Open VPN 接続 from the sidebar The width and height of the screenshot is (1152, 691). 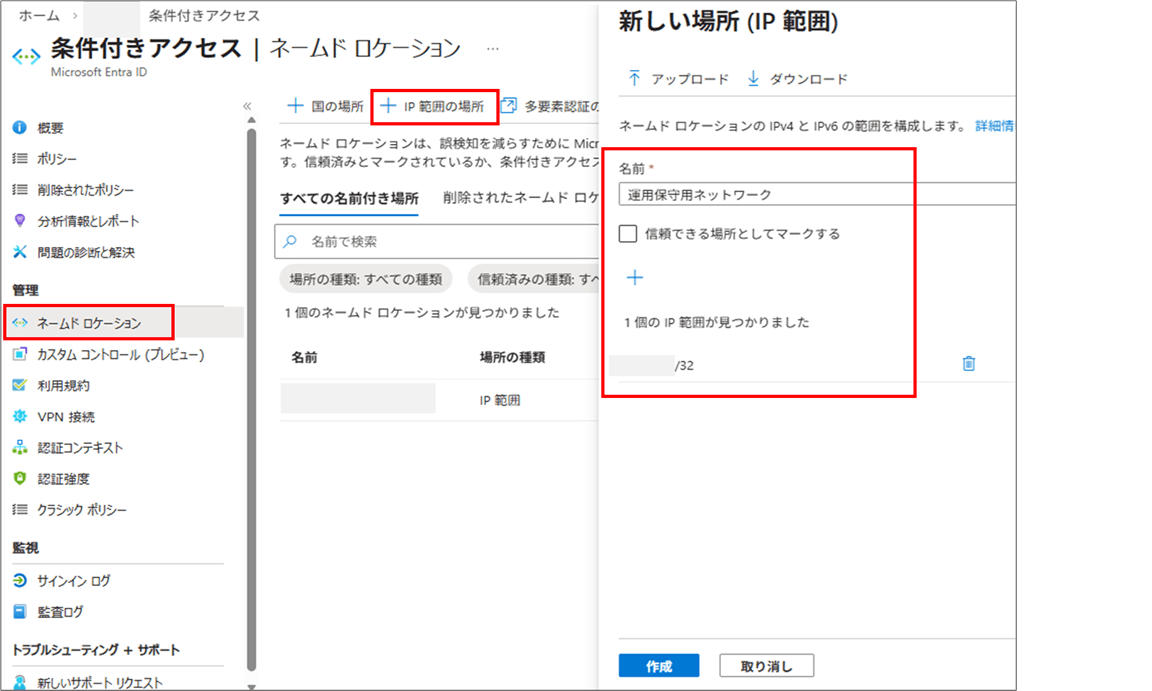point(66,416)
